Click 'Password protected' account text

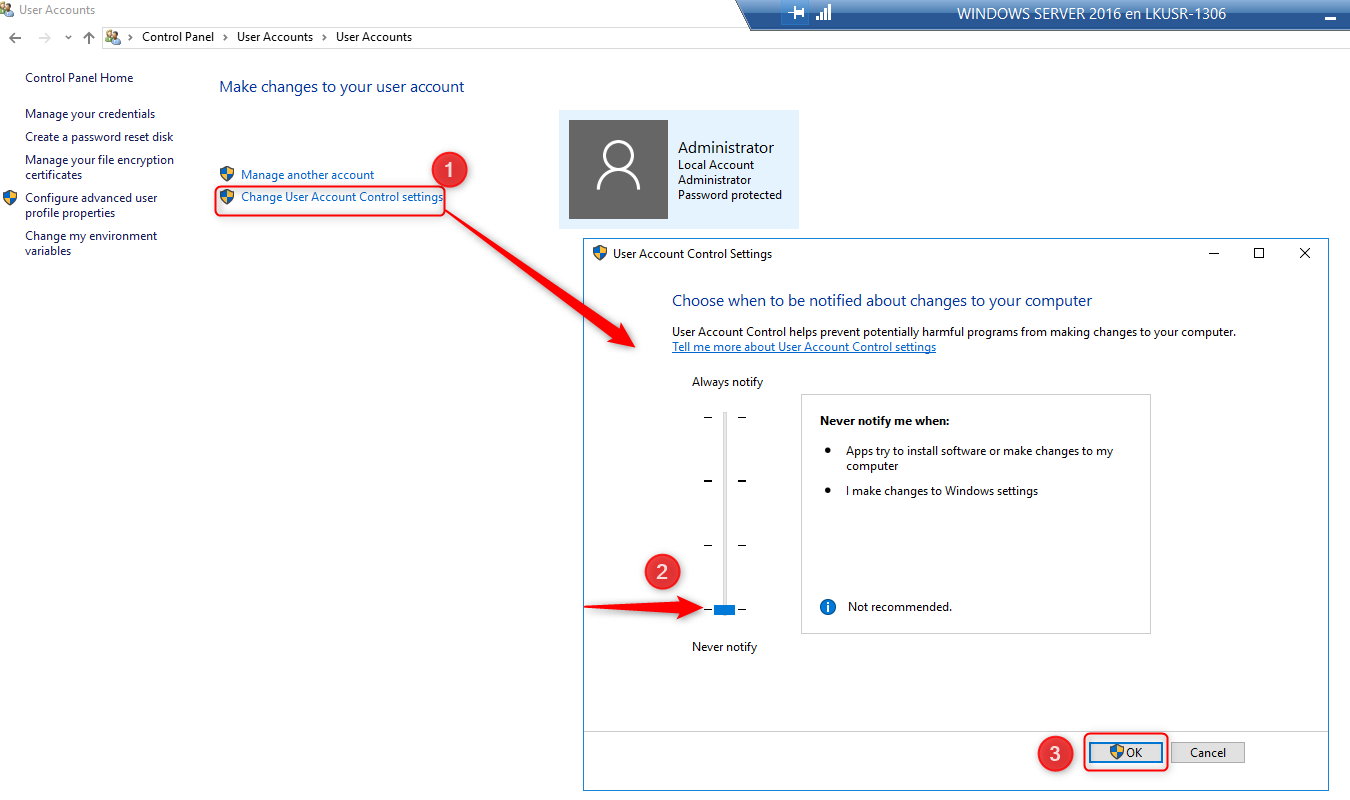(730, 195)
